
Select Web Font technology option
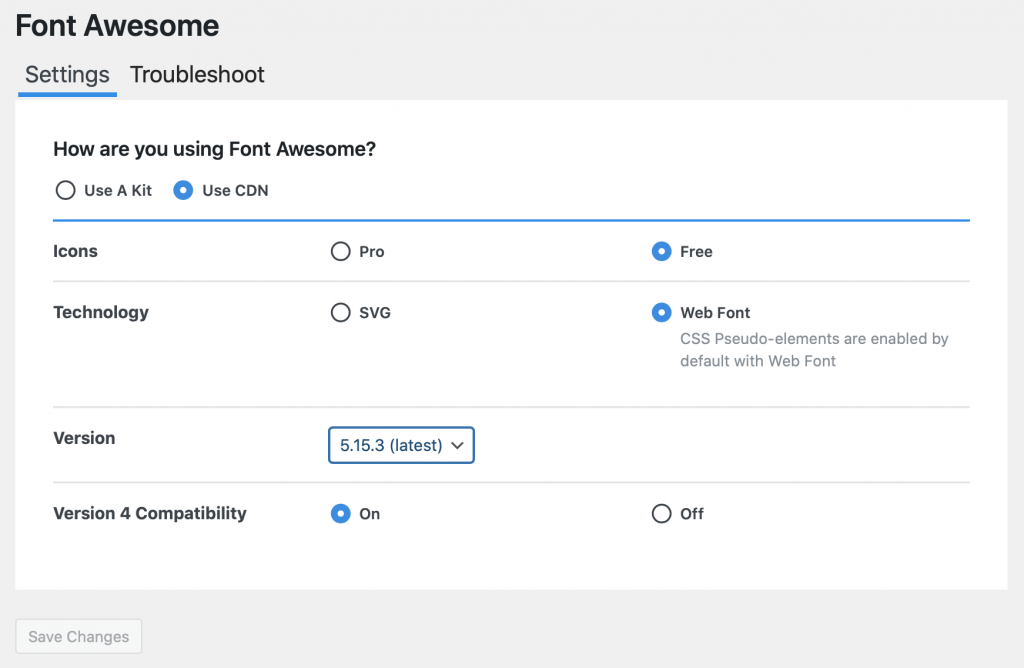pyautogui.click(x=662, y=313)
